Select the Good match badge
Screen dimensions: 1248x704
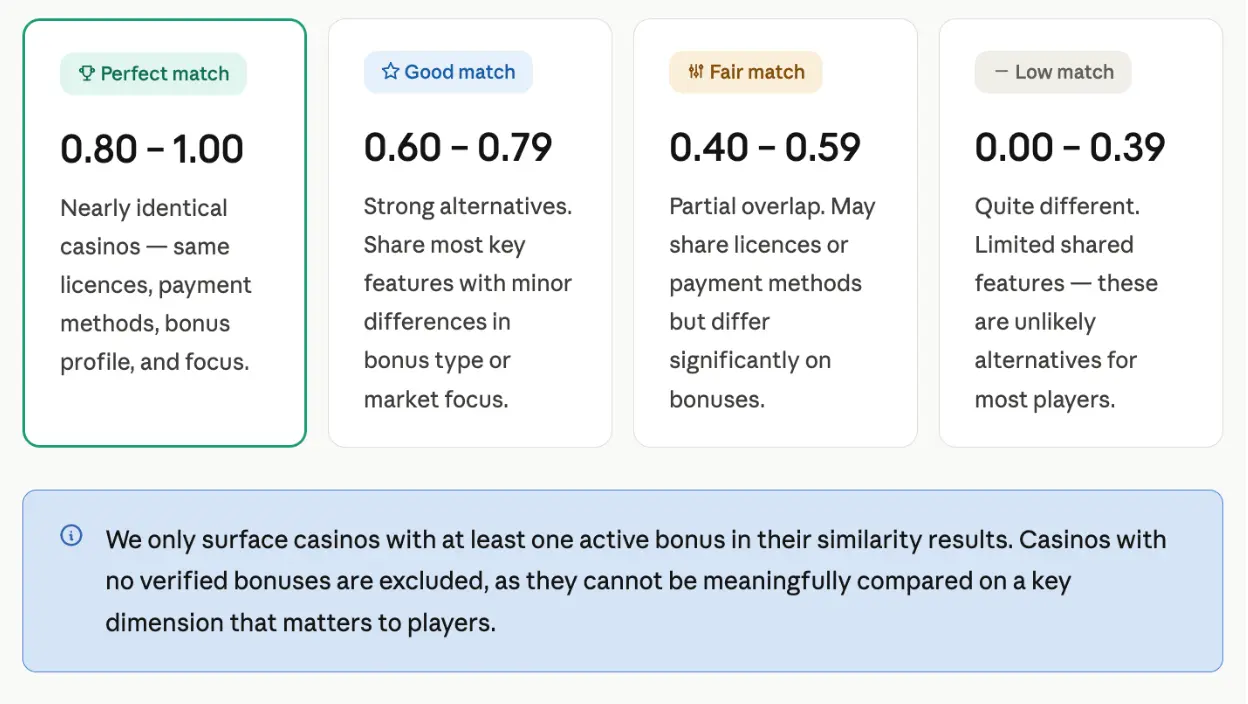pyautogui.click(x=448, y=72)
